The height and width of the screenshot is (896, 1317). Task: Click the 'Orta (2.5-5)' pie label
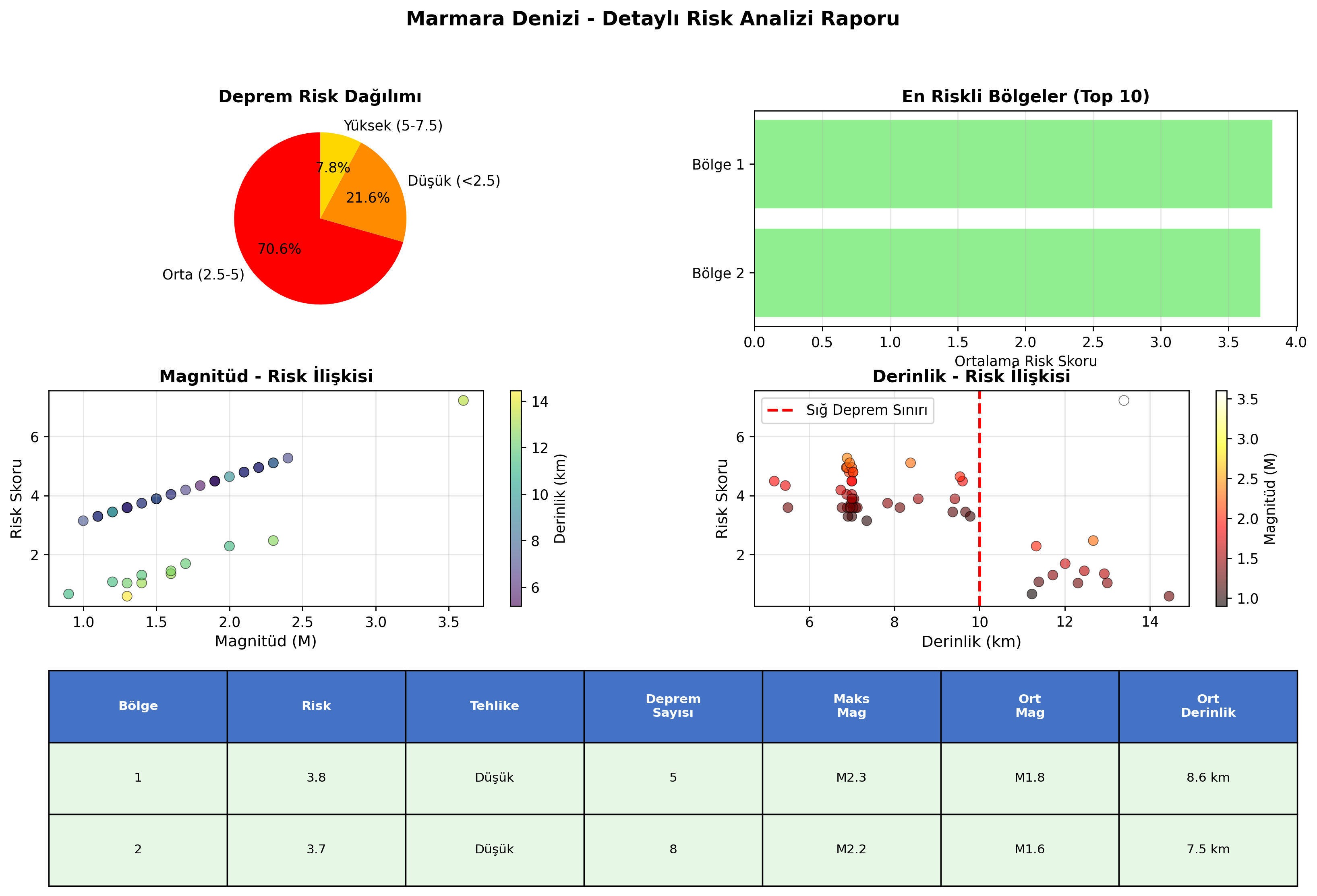203,275
